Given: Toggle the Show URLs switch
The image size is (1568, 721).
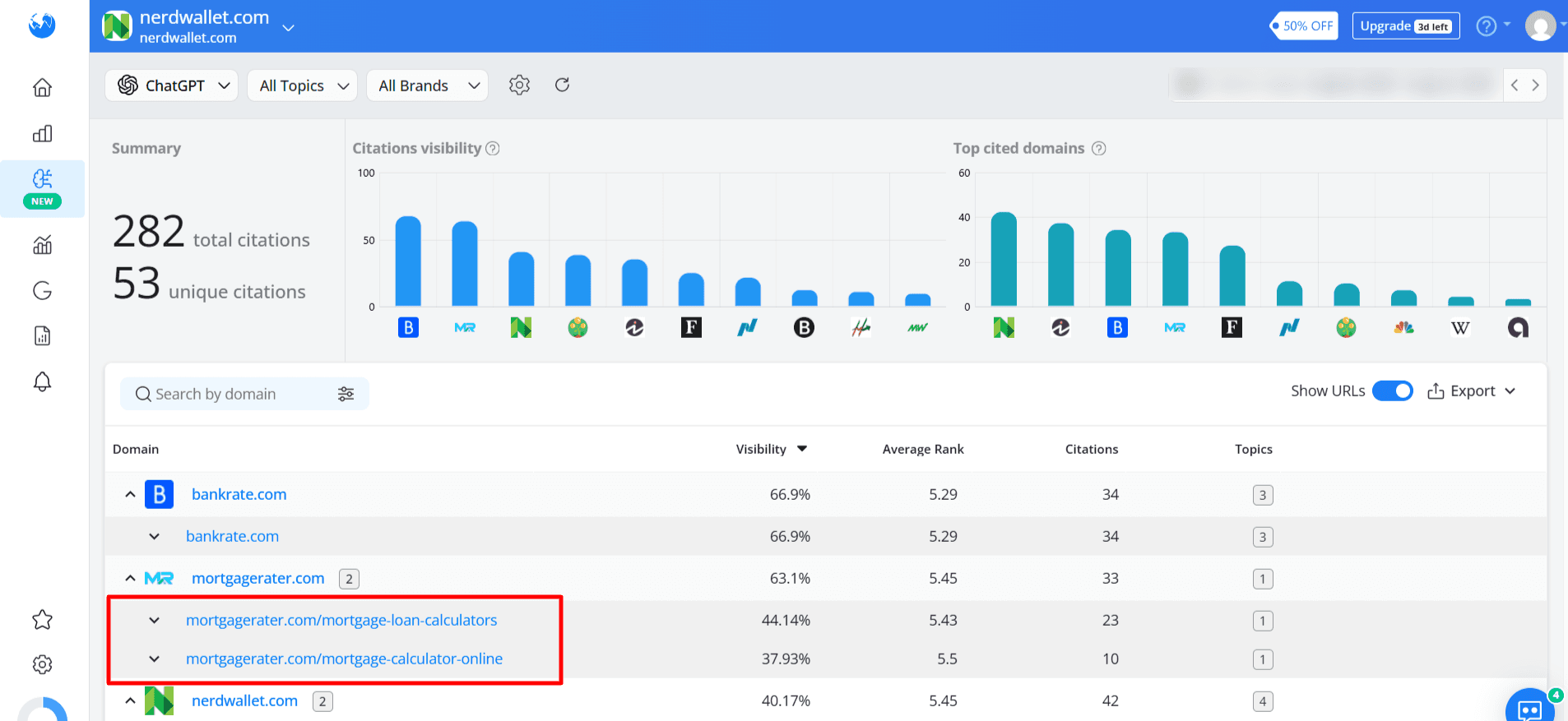Looking at the screenshot, I should (1393, 391).
